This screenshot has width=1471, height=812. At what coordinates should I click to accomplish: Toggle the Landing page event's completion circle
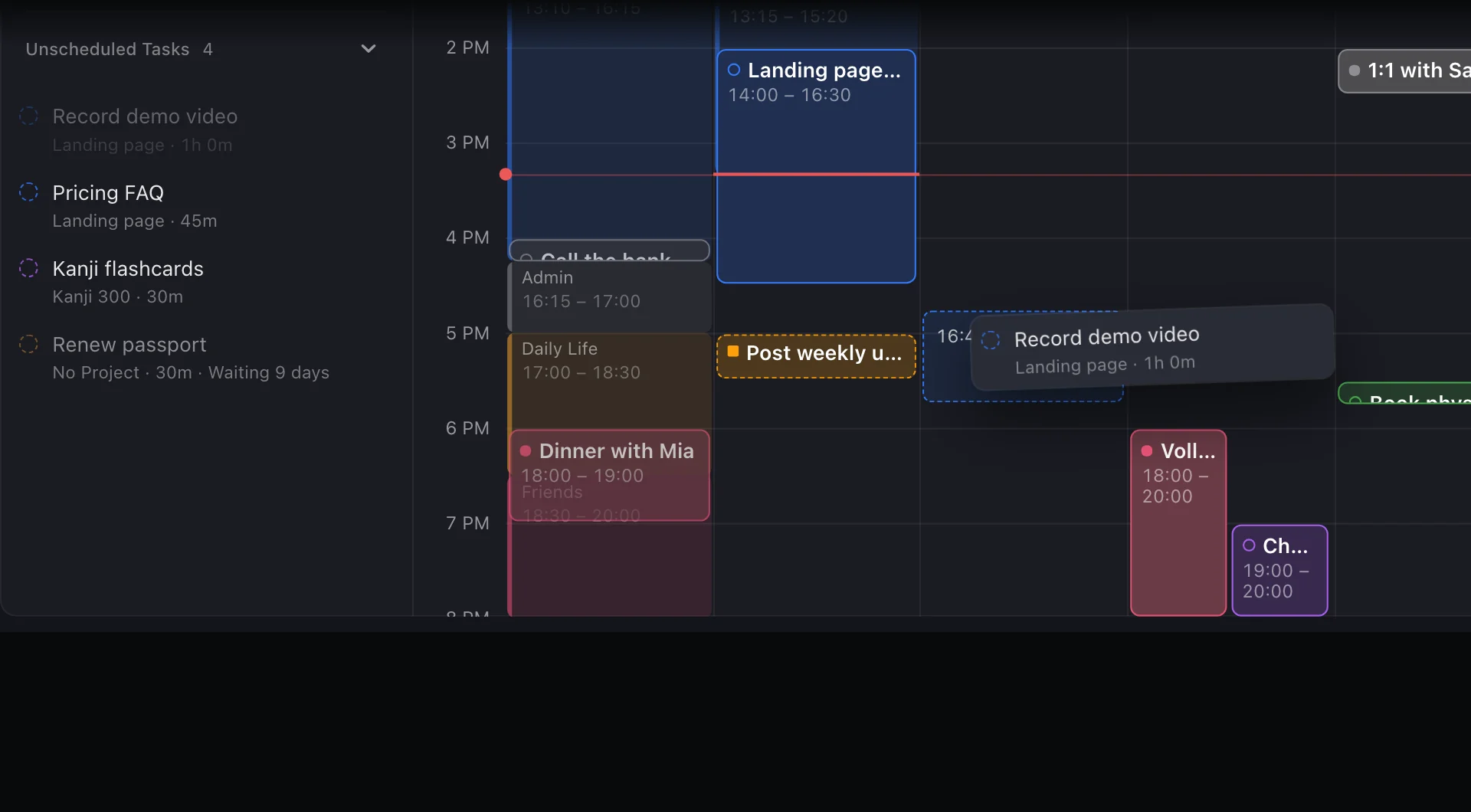click(734, 70)
